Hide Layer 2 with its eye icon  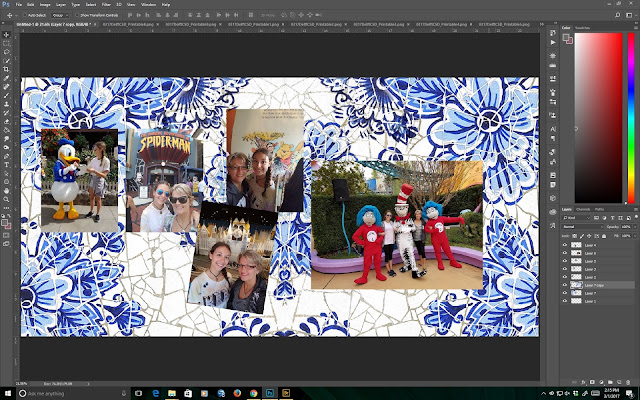click(x=565, y=277)
